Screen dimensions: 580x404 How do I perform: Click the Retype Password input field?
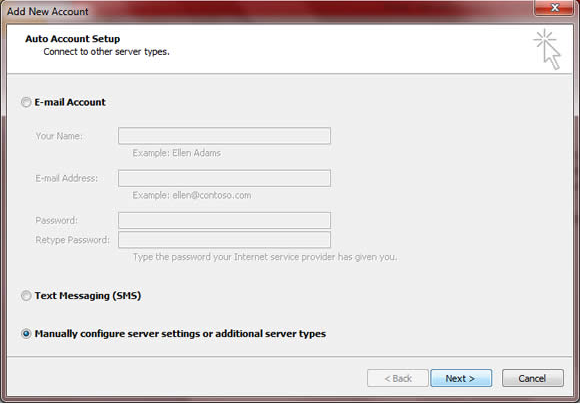224,240
